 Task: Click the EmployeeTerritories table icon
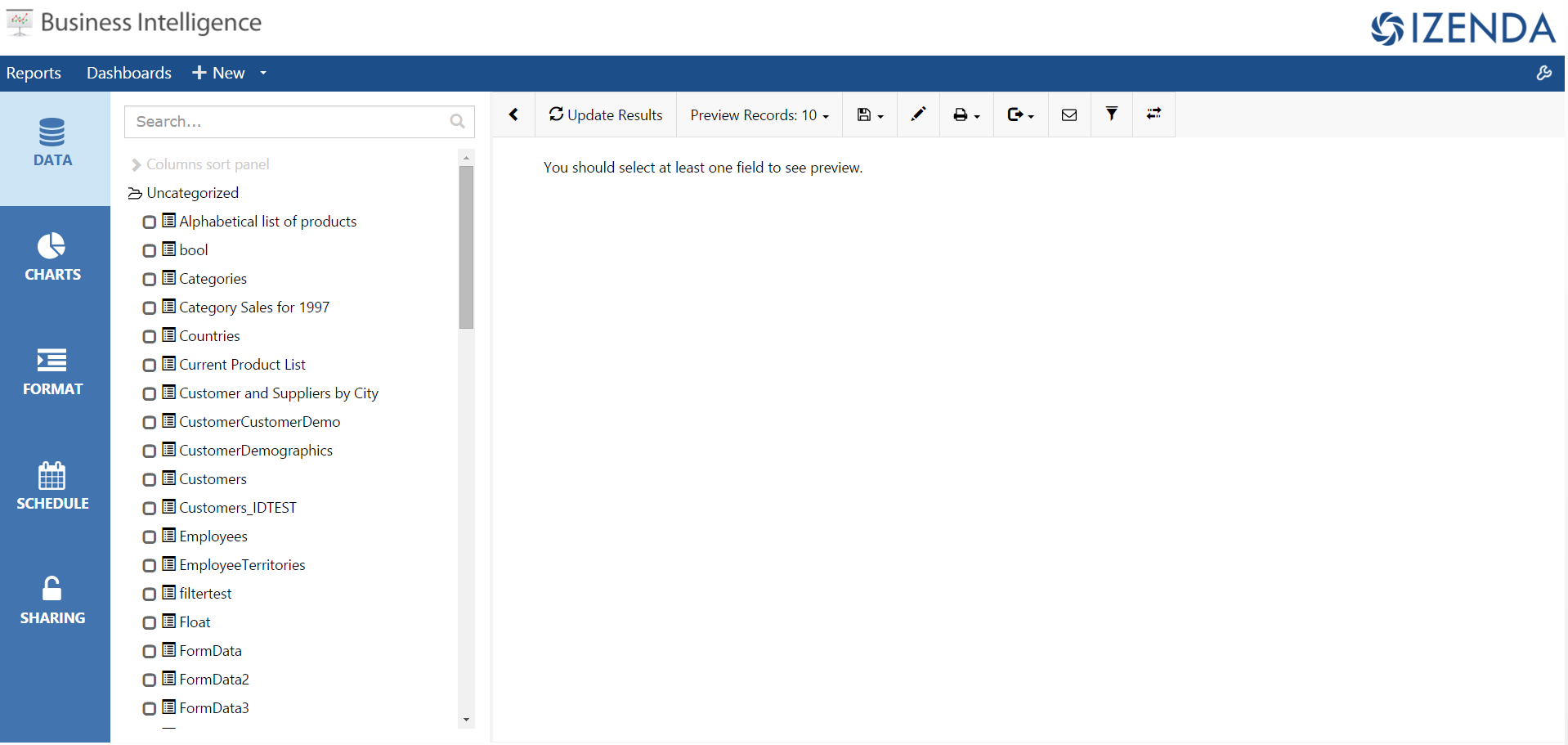click(169, 564)
